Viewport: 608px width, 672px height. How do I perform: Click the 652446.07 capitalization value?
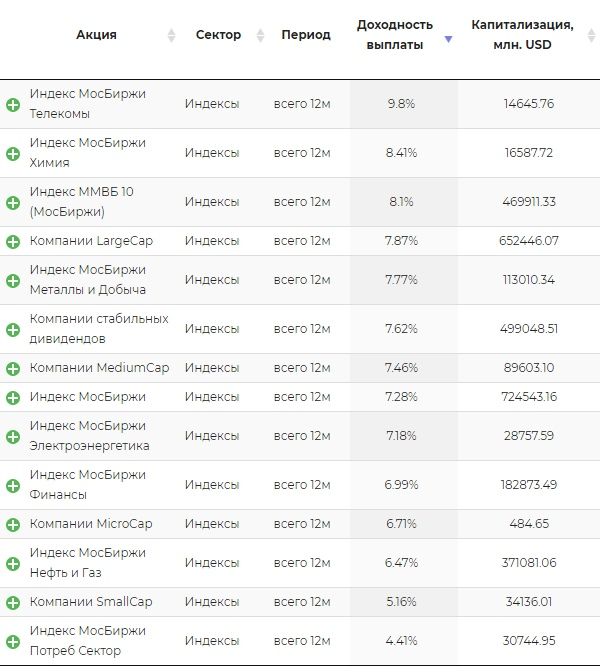coord(528,241)
